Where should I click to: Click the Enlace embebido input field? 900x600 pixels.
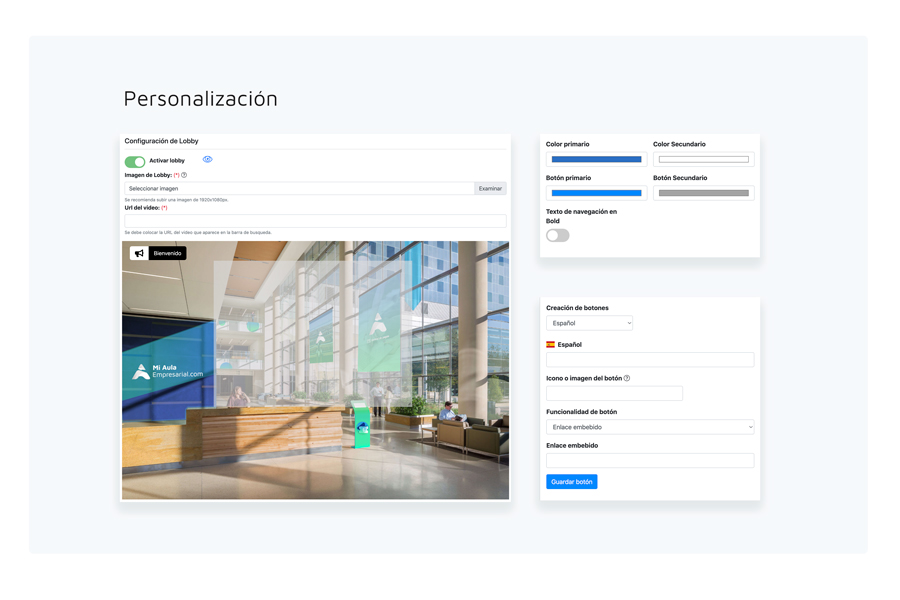click(650, 459)
